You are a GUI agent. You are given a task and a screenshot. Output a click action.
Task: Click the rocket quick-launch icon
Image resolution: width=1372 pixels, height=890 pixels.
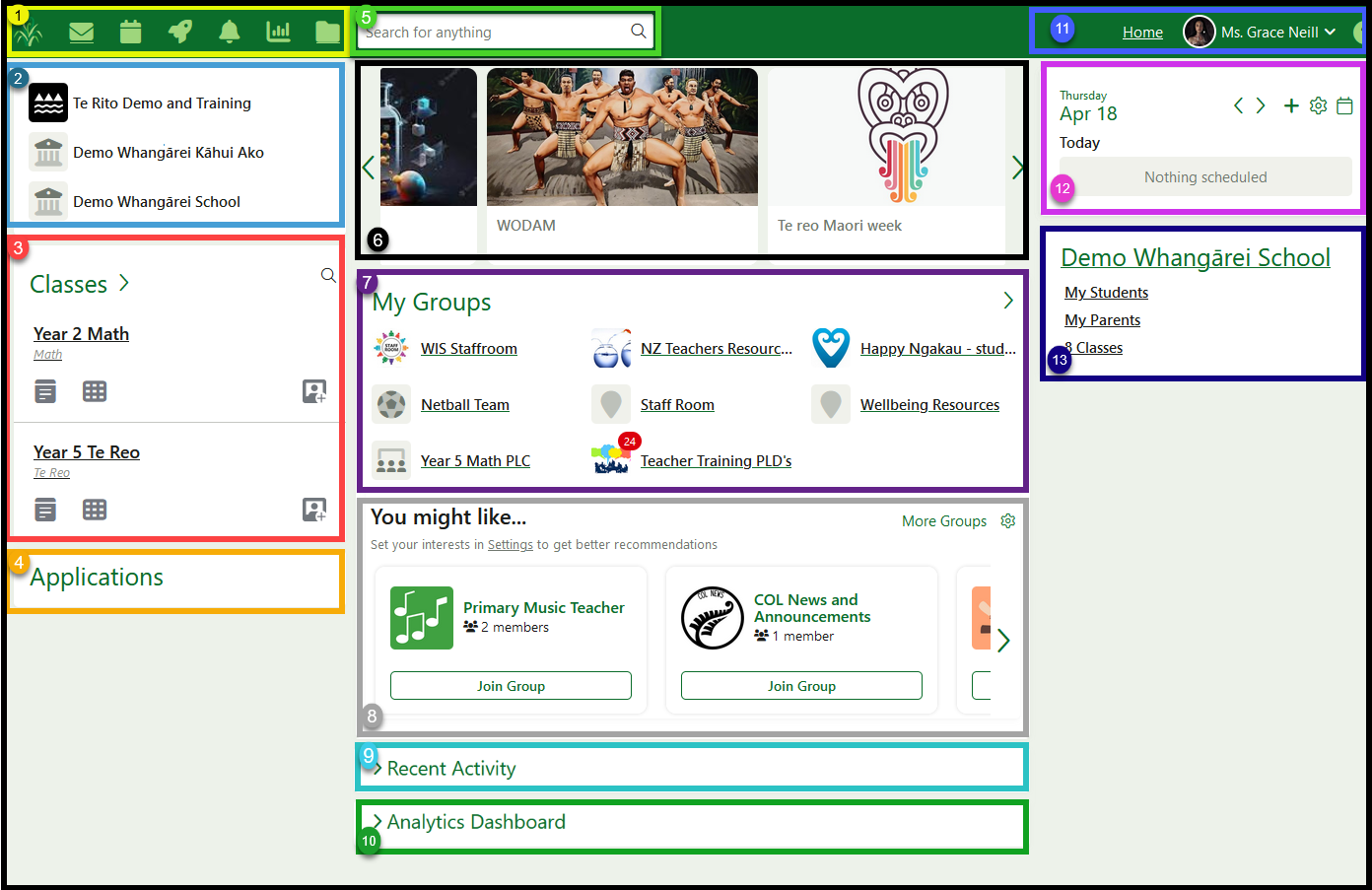pyautogui.click(x=179, y=32)
